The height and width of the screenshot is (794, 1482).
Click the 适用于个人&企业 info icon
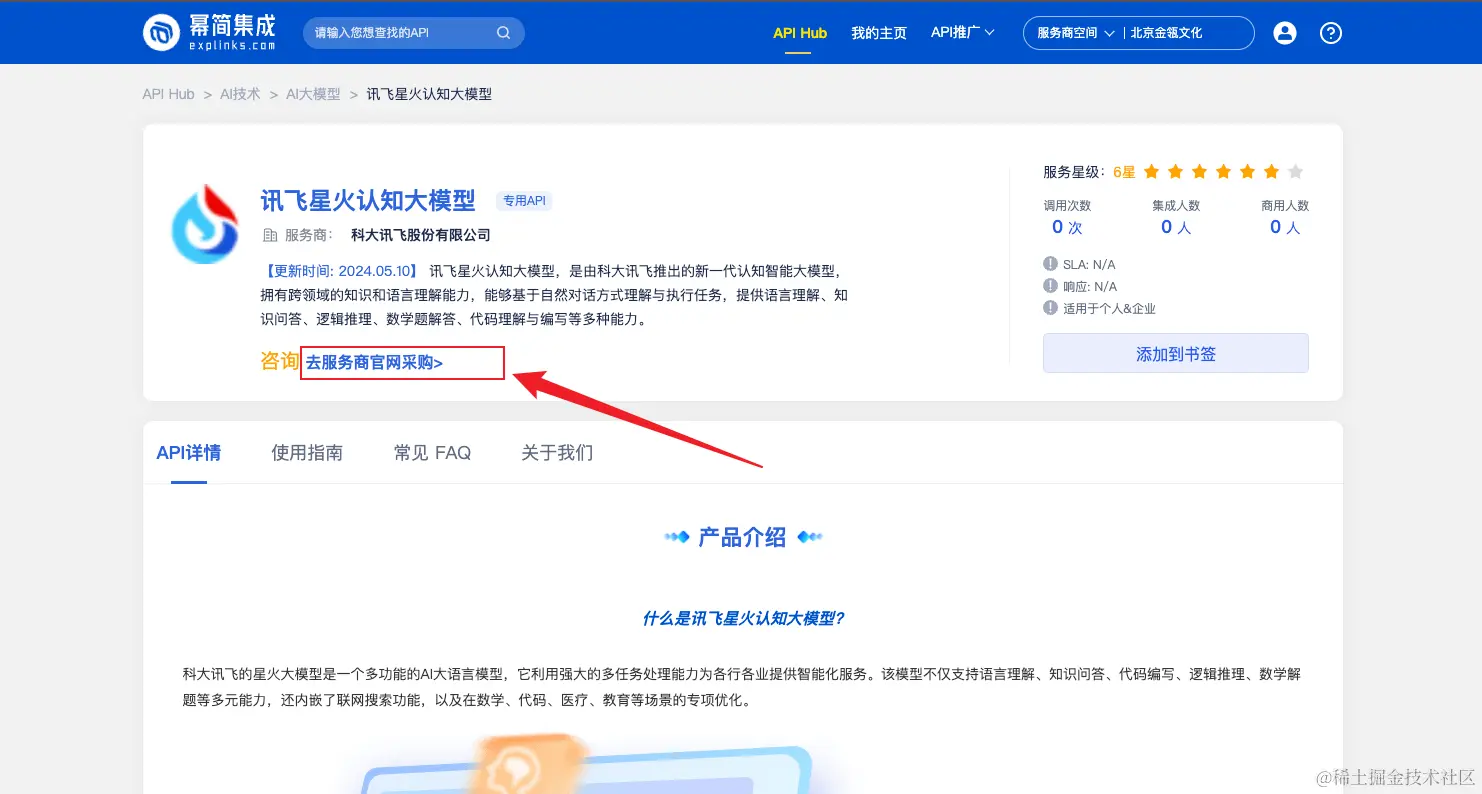coord(1050,308)
